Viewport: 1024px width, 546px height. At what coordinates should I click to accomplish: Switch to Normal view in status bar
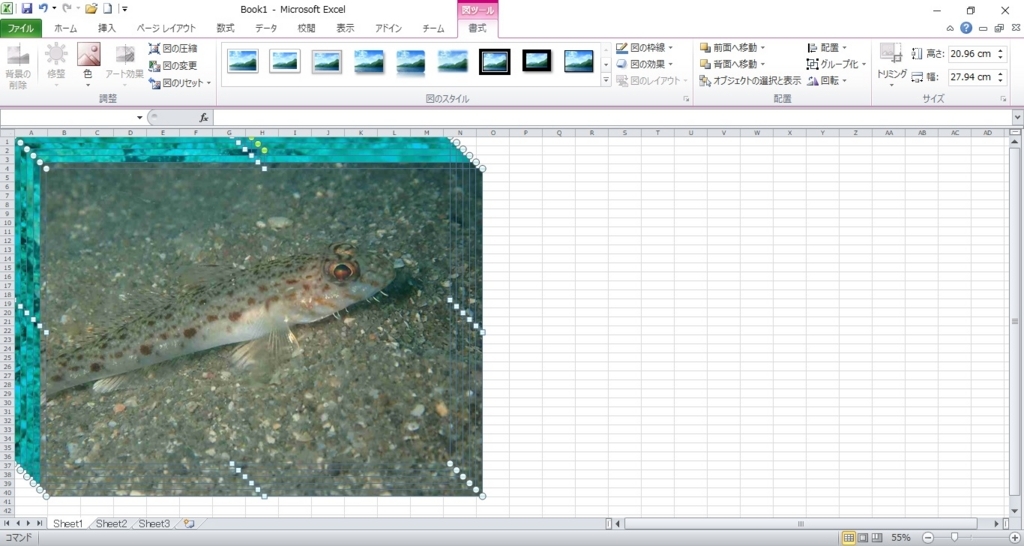pyautogui.click(x=848, y=538)
